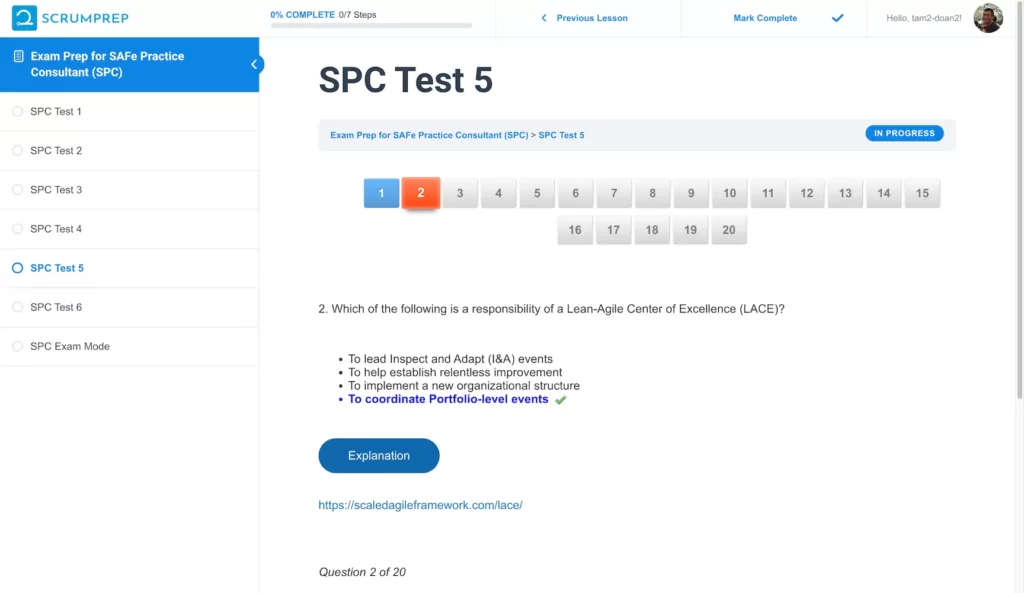Open the Explanation panel
Image resolution: width=1024 pixels, height=593 pixels.
378,455
